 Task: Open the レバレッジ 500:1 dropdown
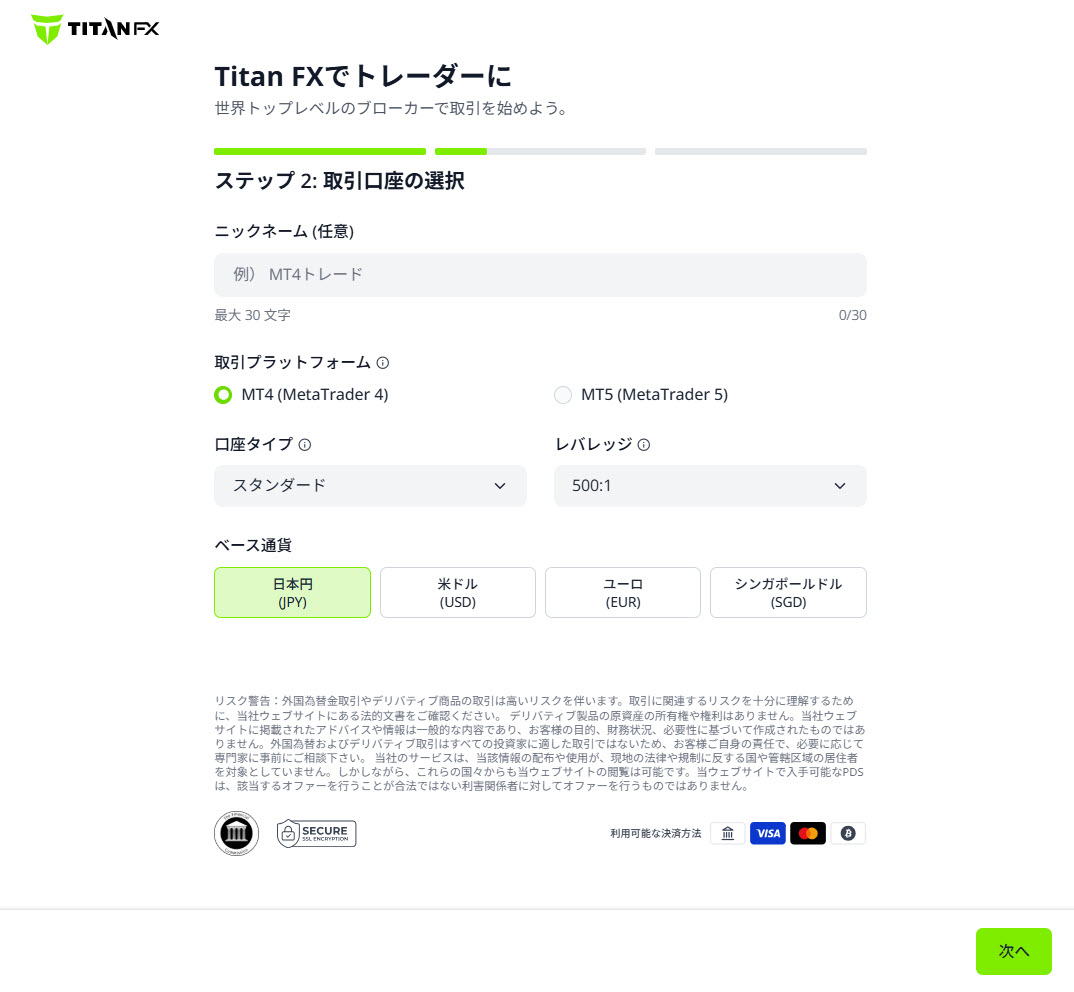(x=710, y=486)
